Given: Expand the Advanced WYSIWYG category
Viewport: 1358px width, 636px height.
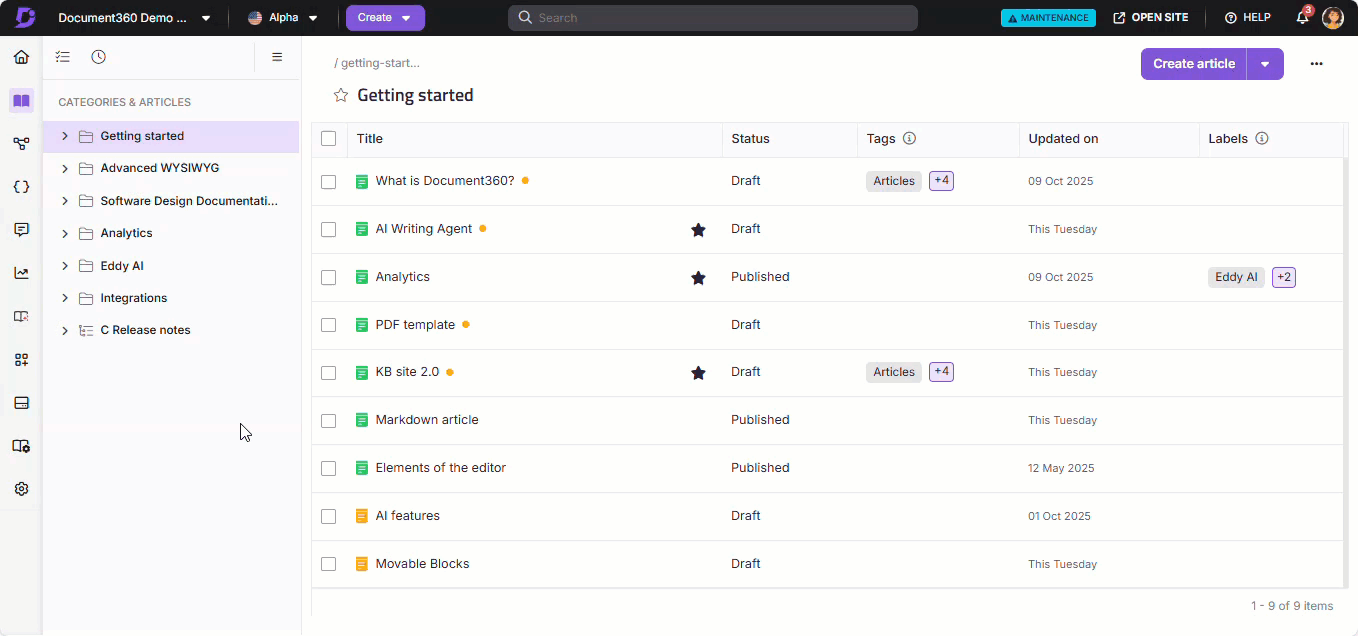Looking at the screenshot, I should [65, 168].
